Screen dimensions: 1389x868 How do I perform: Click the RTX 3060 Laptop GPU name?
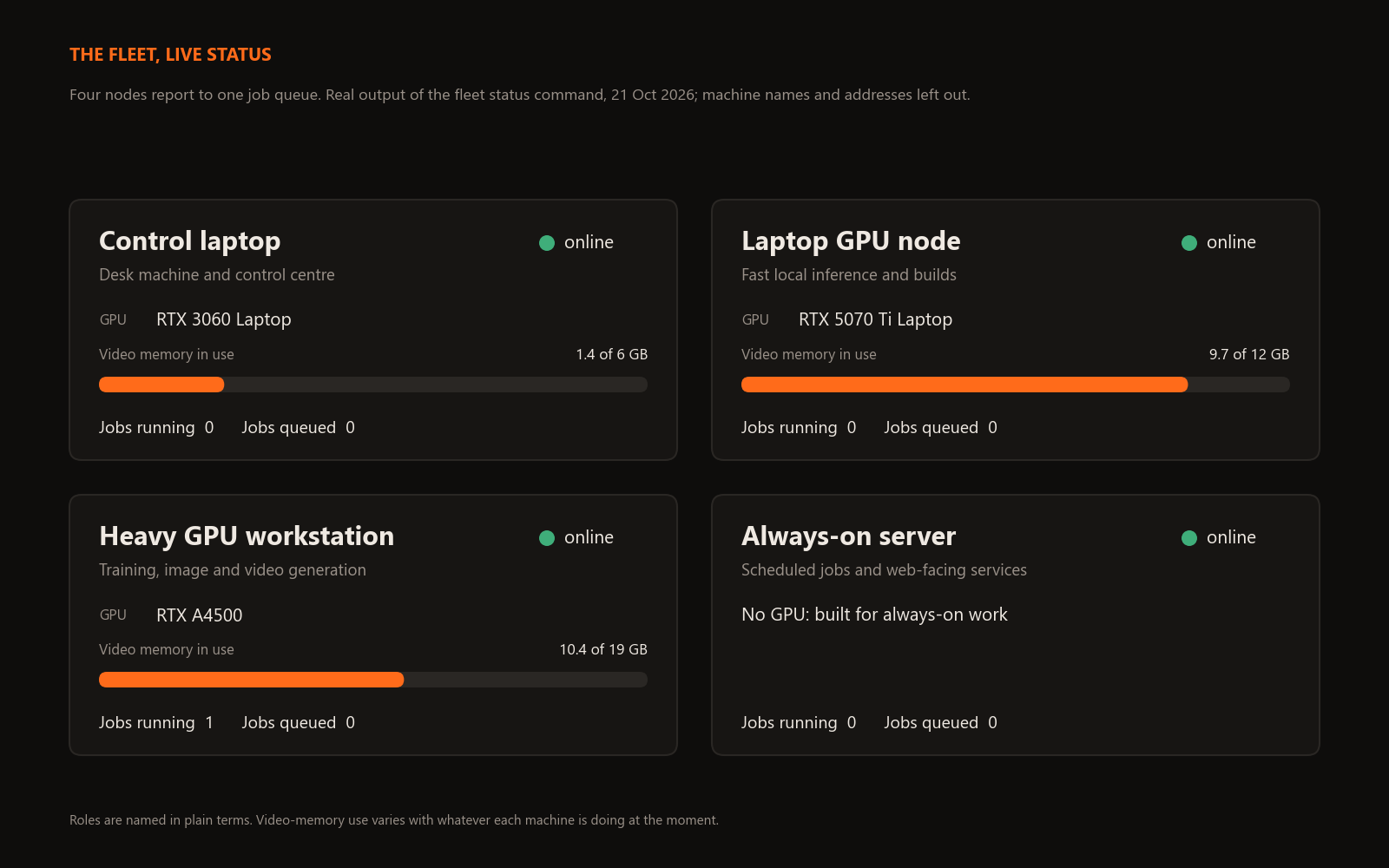[224, 319]
